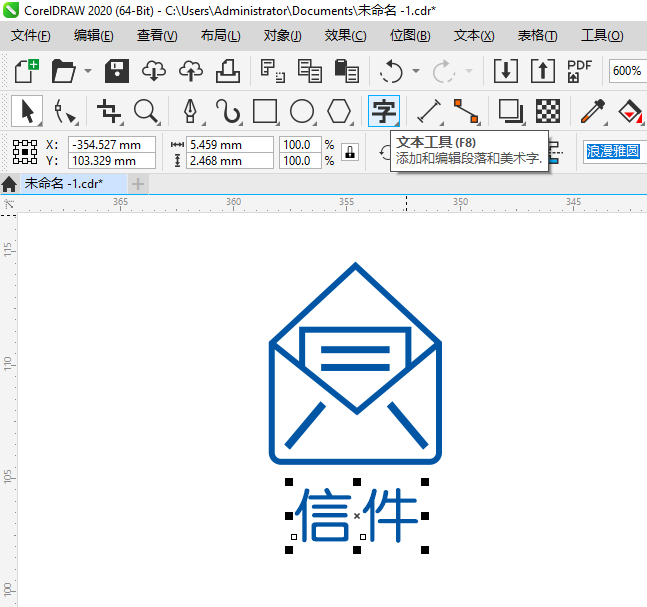The height and width of the screenshot is (607, 647).
Task: Click the font name box 浪漫雅圆
Action: point(614,151)
